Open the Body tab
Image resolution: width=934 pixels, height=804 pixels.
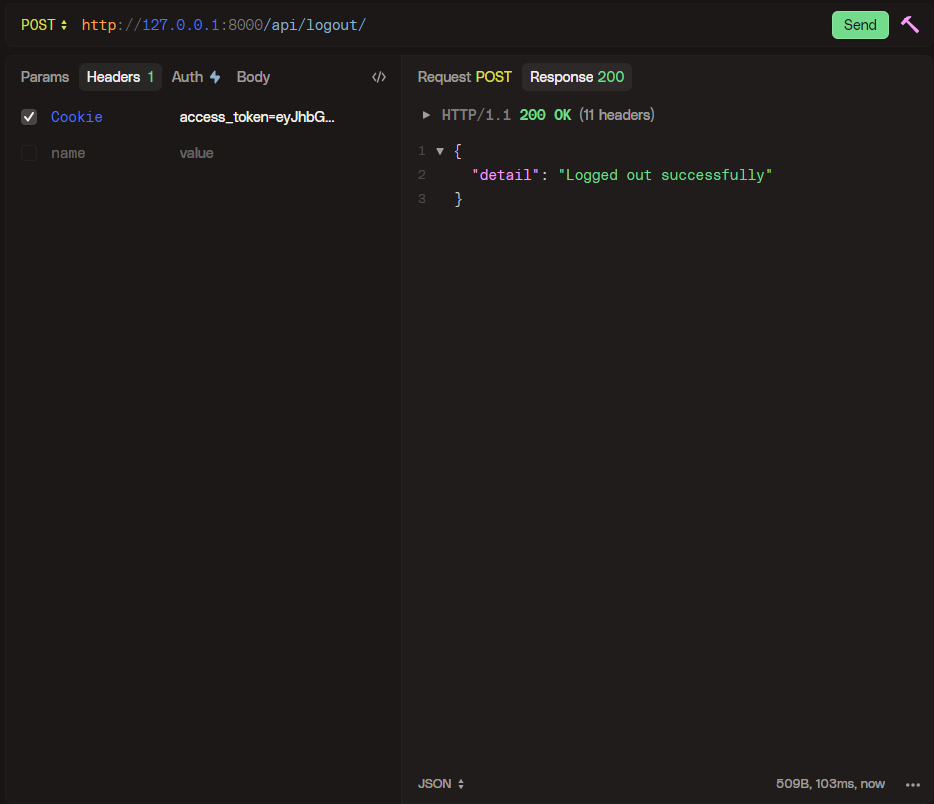tap(253, 77)
